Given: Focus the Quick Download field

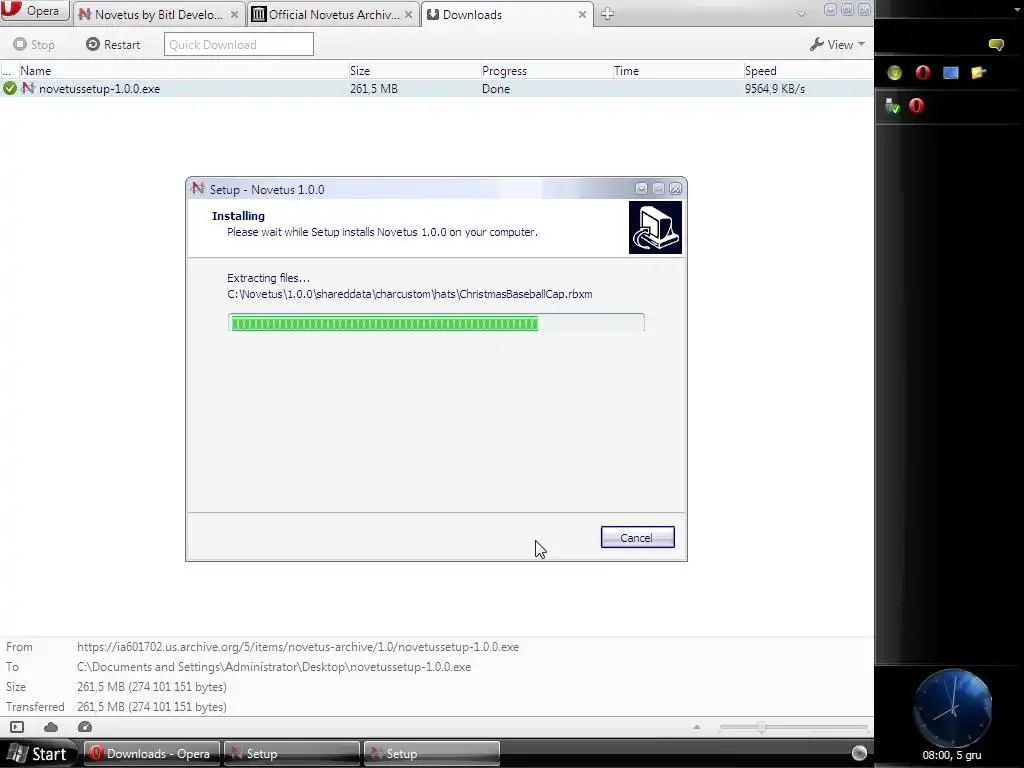Looking at the screenshot, I should tap(238, 44).
